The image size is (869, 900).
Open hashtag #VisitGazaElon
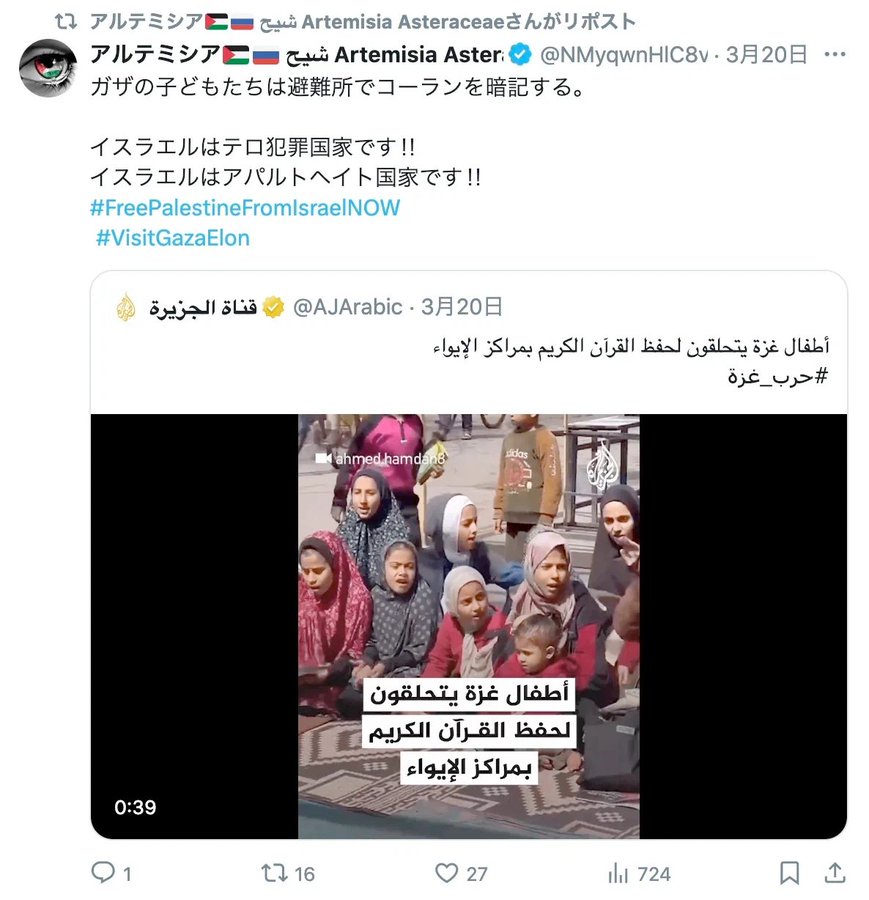click(x=173, y=238)
